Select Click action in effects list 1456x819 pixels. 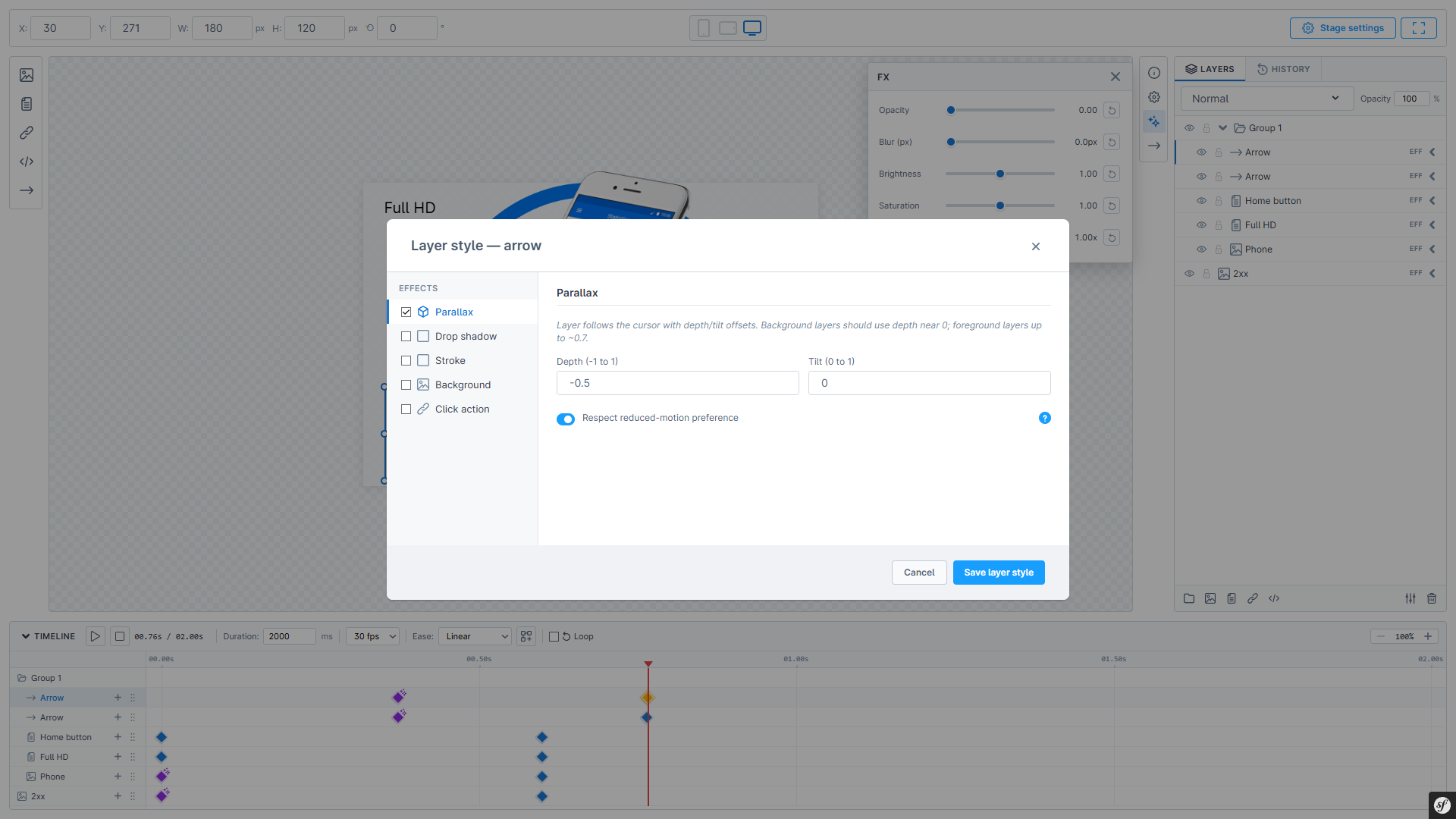(x=463, y=409)
